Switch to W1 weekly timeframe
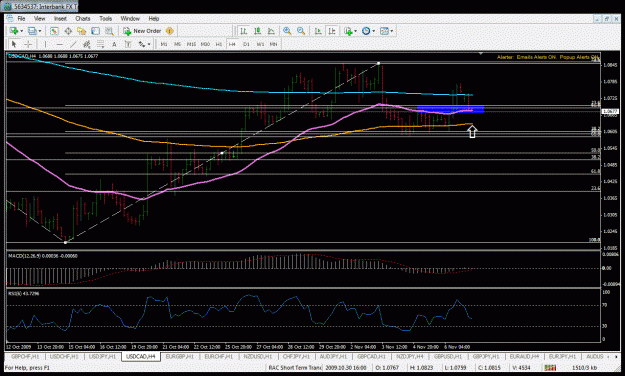 pyautogui.click(x=260, y=44)
